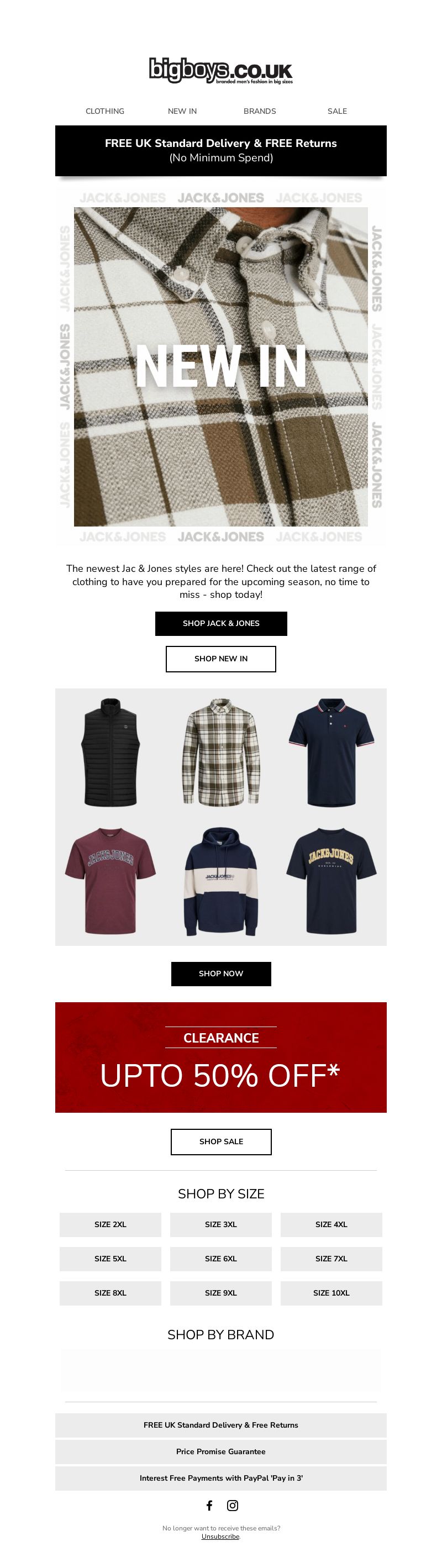
Task: Open the navy polo shirt product image
Action: tap(331, 753)
